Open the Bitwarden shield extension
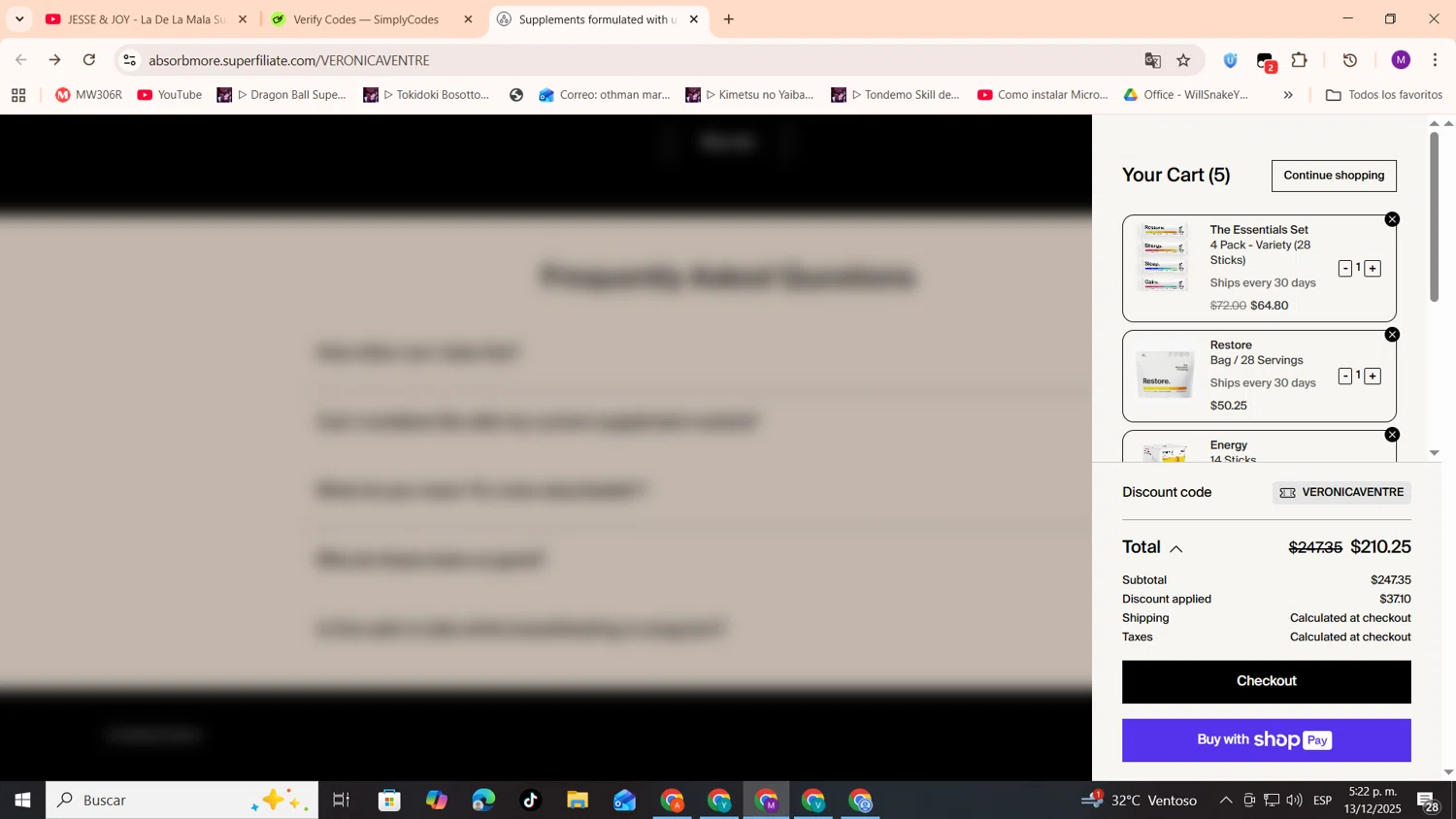 (1230, 60)
